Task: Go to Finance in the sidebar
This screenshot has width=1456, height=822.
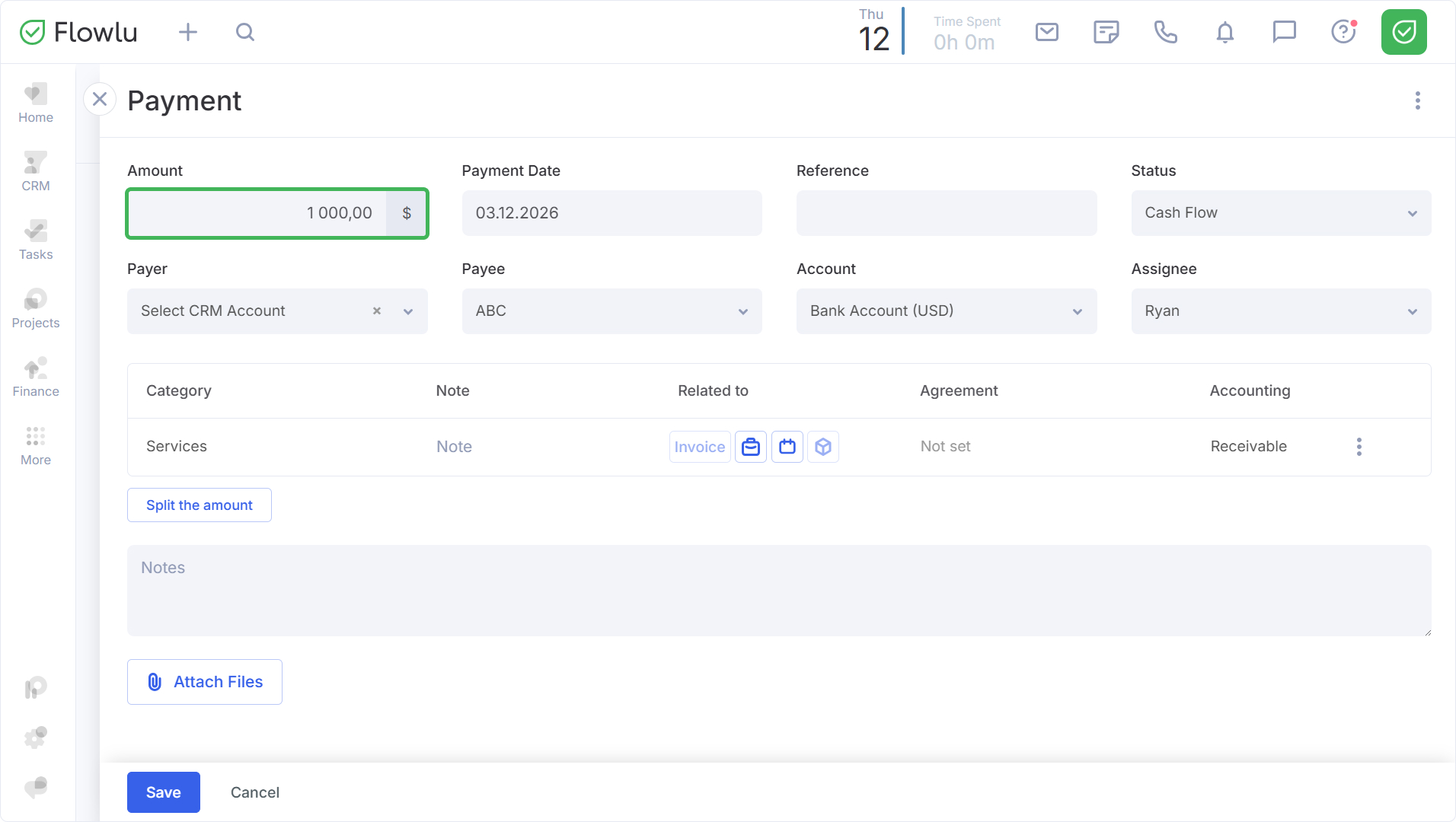Action: pyautogui.click(x=36, y=378)
